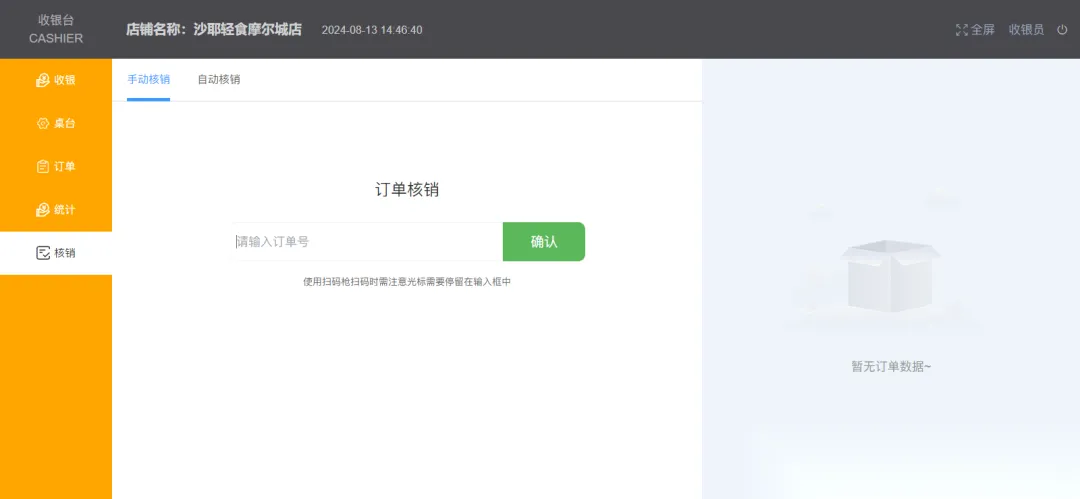Click the date time 2024-08-13 14:46:40
The height and width of the screenshot is (499, 1080).
[x=372, y=30]
